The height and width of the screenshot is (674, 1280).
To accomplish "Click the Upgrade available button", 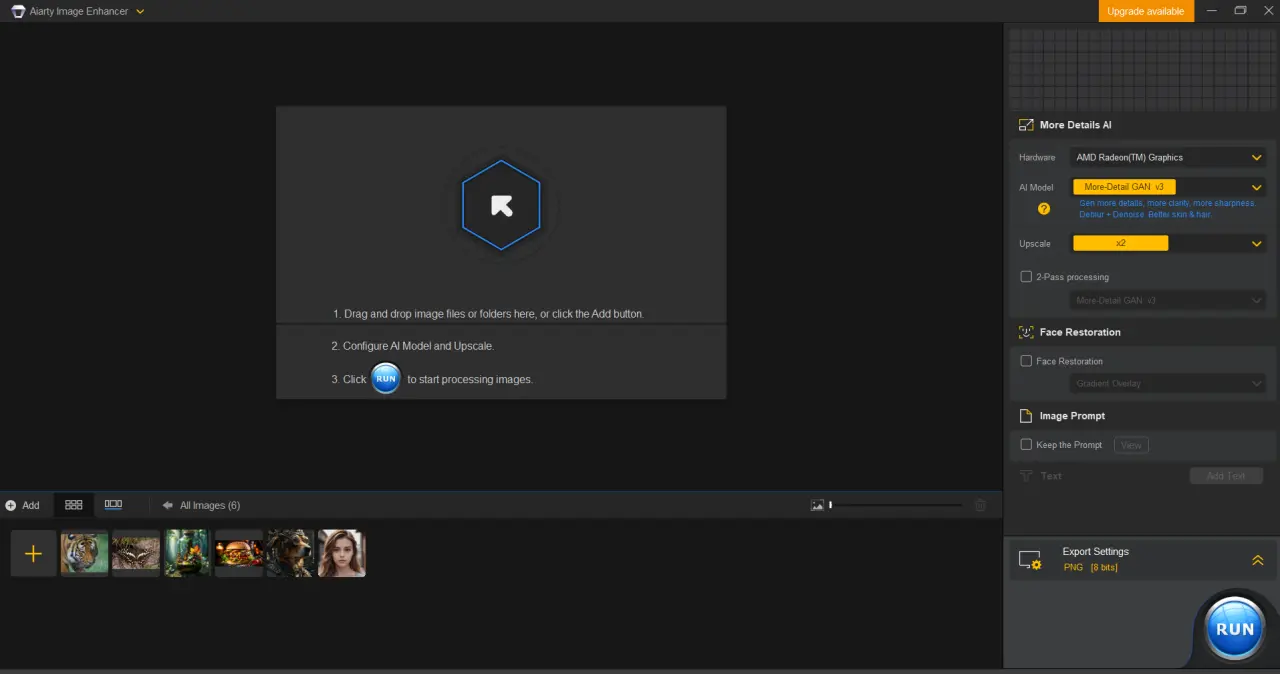I will click(1146, 11).
